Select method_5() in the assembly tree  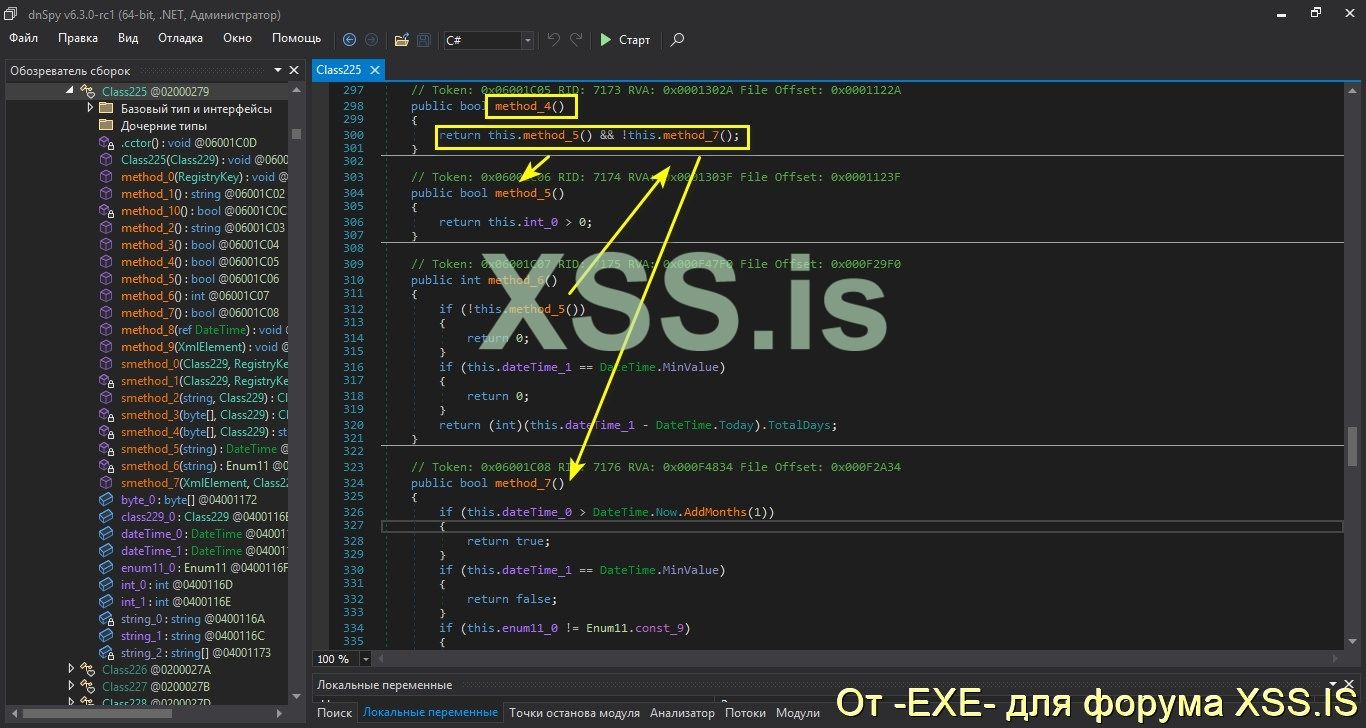pos(200,279)
